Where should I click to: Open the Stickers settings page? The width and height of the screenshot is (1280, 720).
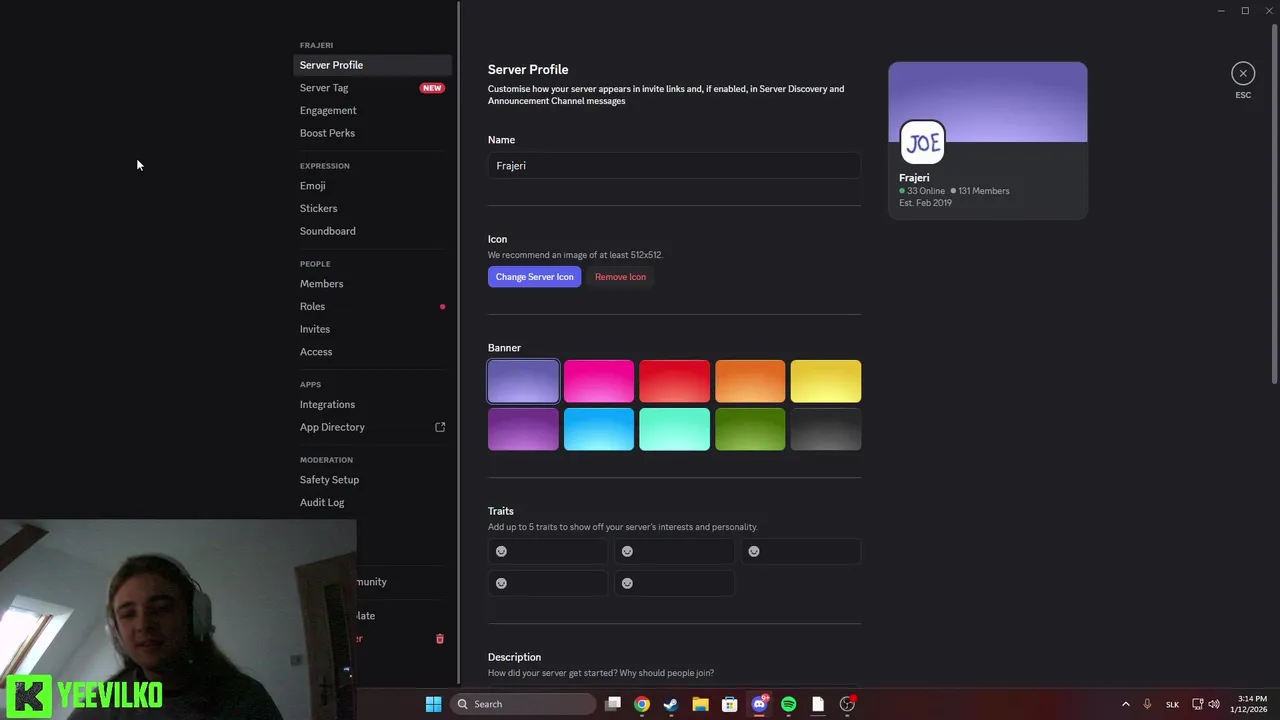point(373,208)
